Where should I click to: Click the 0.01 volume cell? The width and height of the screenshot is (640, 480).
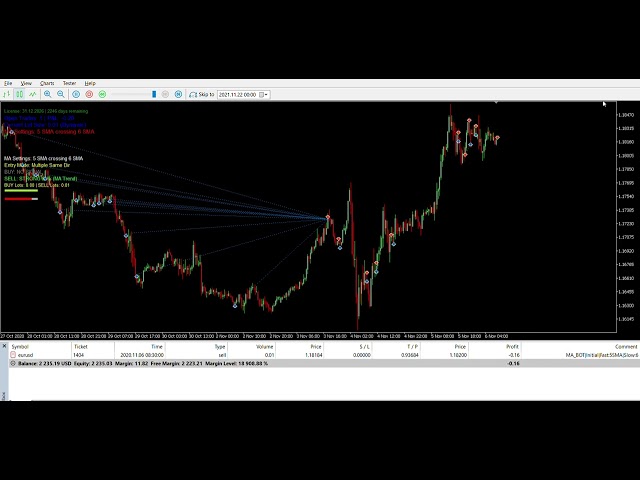click(269, 355)
